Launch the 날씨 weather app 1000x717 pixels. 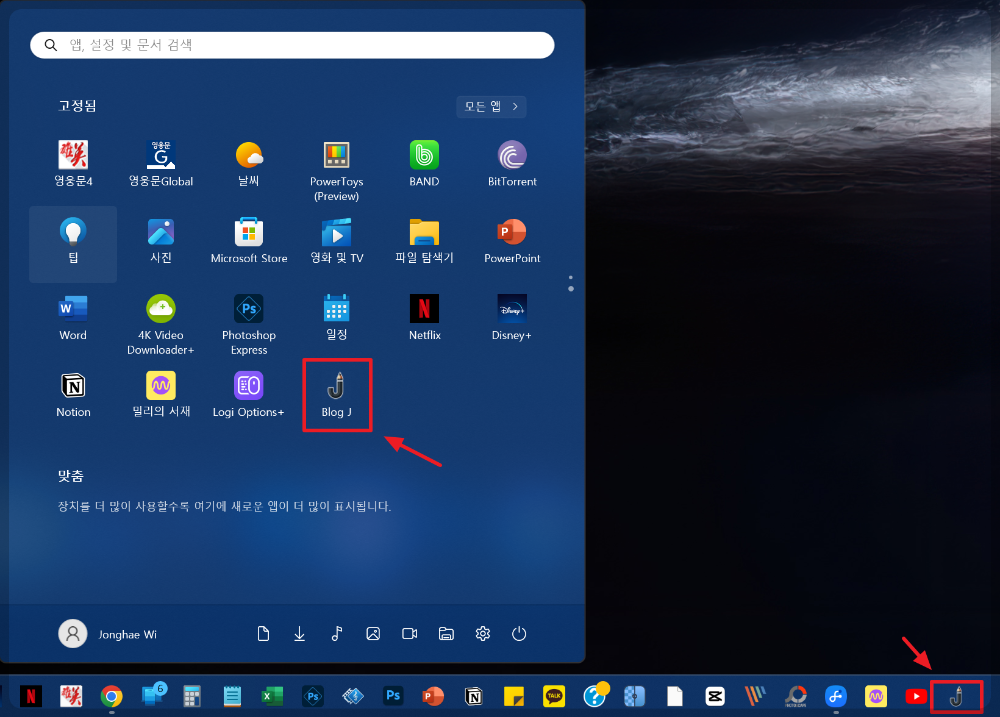[x=249, y=164]
